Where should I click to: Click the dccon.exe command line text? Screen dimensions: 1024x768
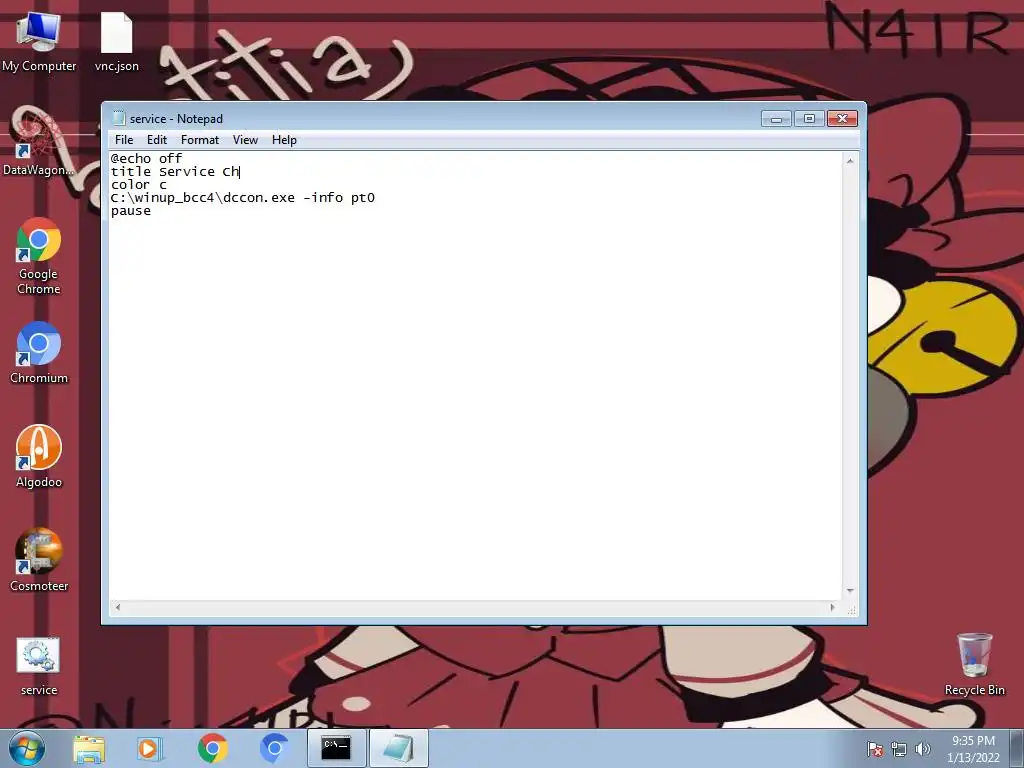point(242,198)
